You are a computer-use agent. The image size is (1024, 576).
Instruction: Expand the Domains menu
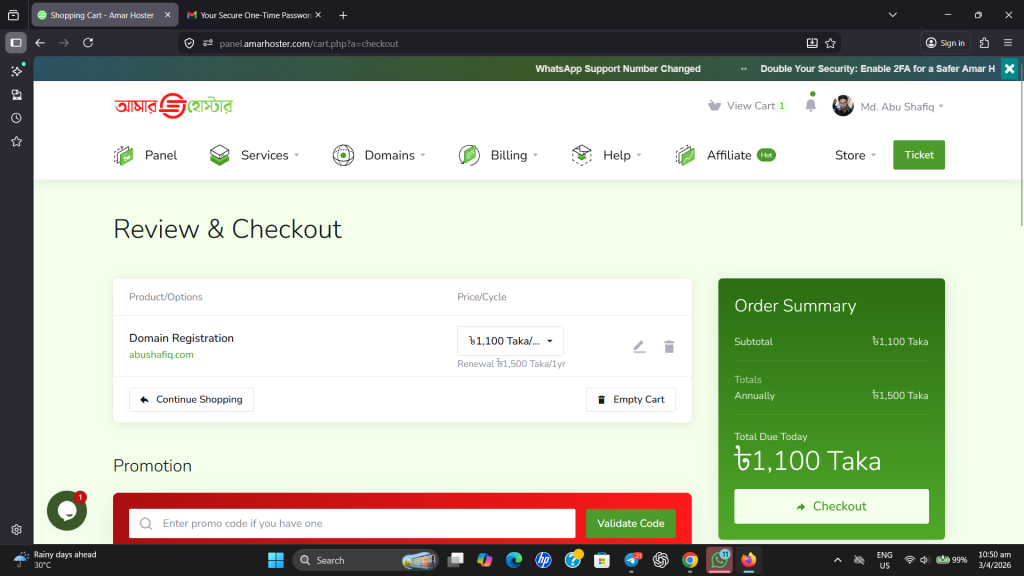(x=394, y=155)
